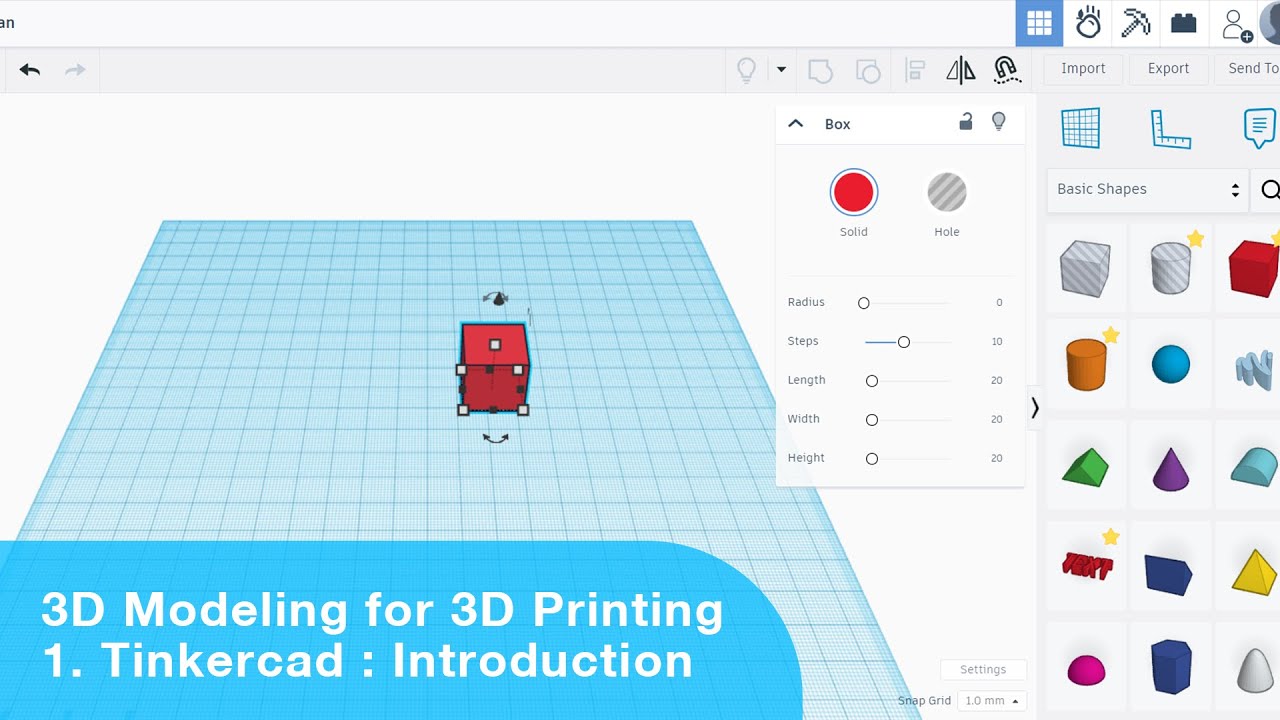The image size is (1280, 720).
Task: Click the shapes search magnifier
Action: click(x=1270, y=190)
